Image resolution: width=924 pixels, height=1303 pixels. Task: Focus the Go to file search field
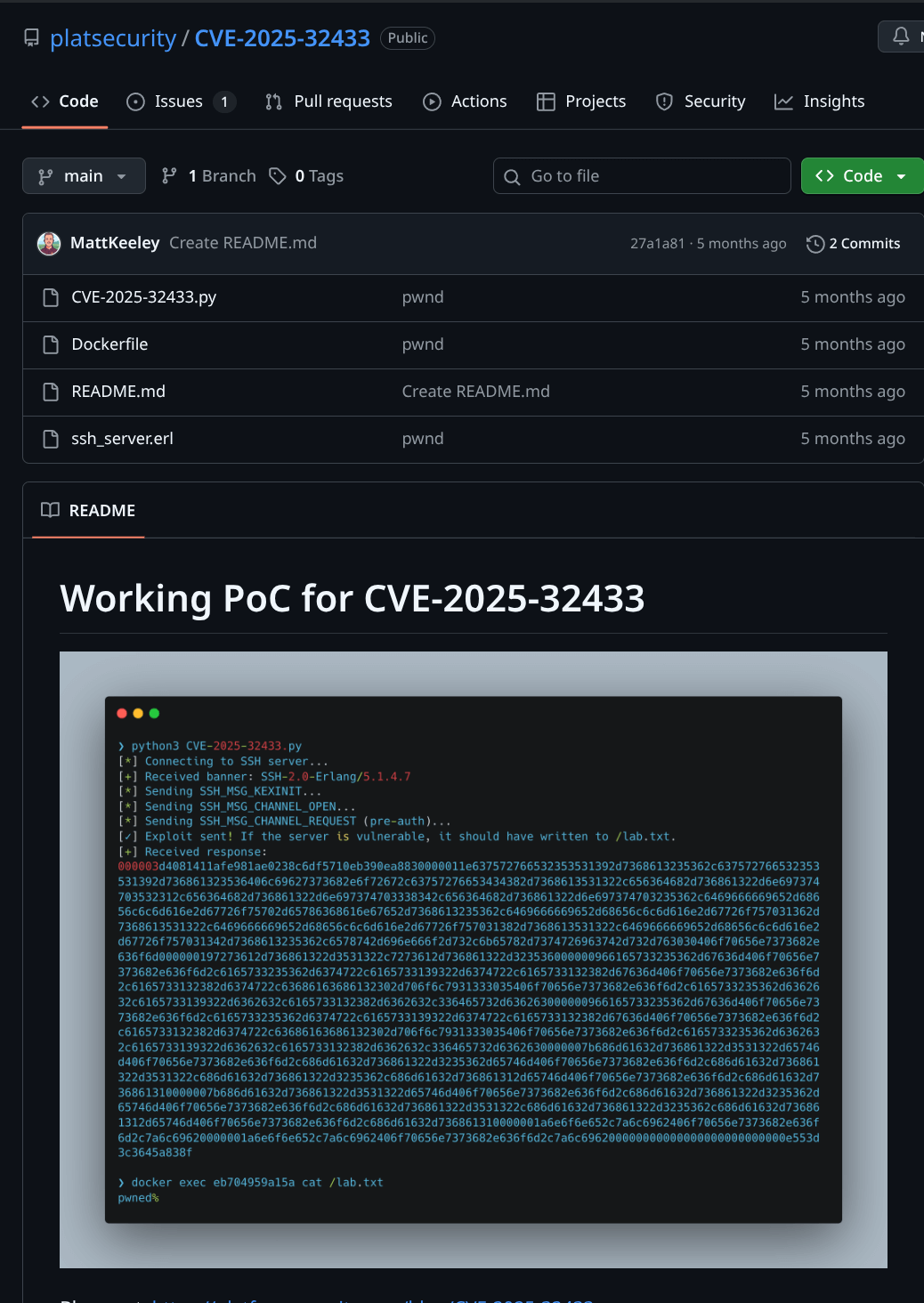click(x=642, y=176)
